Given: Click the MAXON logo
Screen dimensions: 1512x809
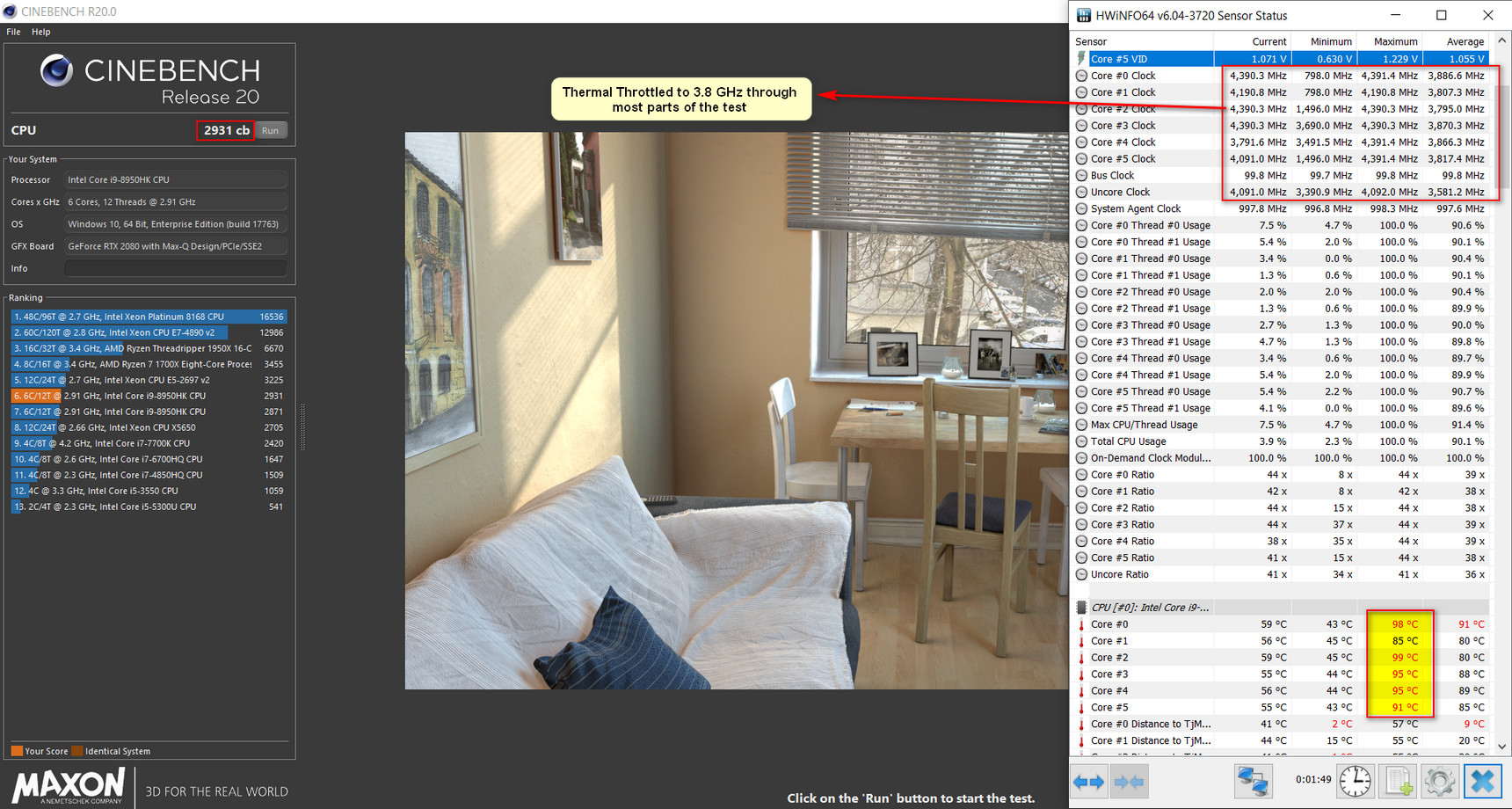Looking at the screenshot, I should point(69,785).
